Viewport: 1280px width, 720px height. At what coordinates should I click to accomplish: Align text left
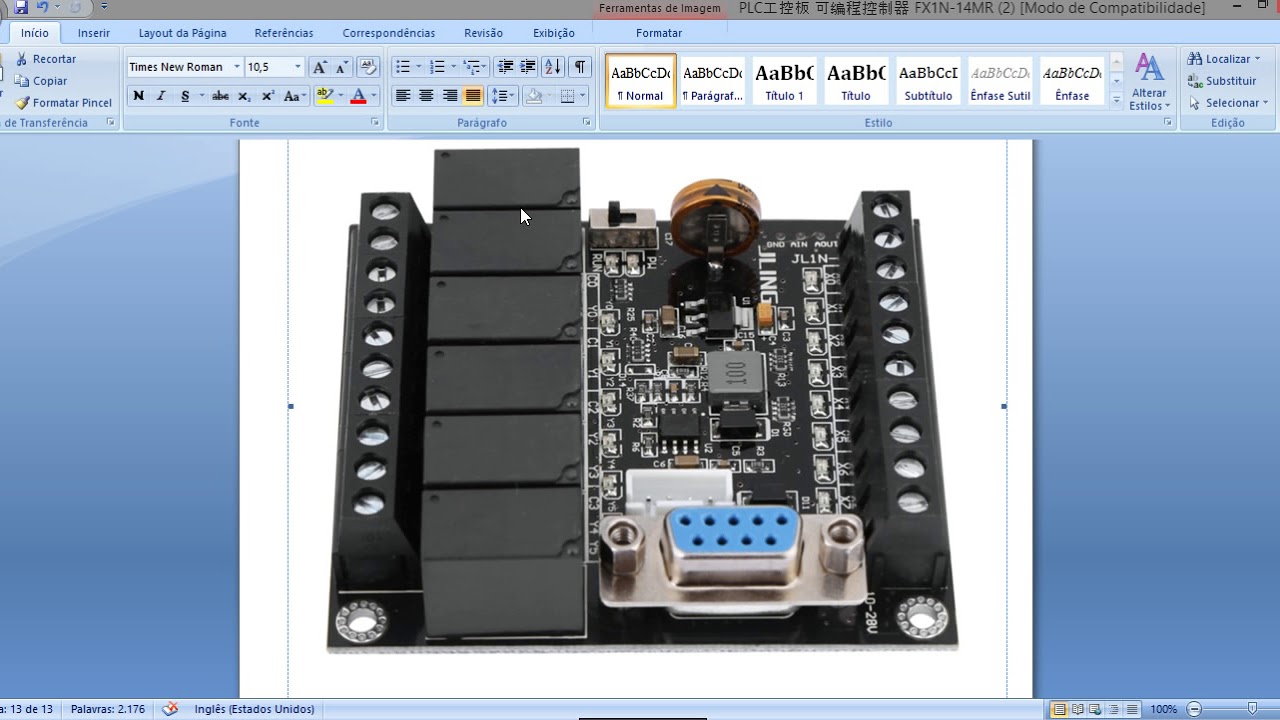403,96
